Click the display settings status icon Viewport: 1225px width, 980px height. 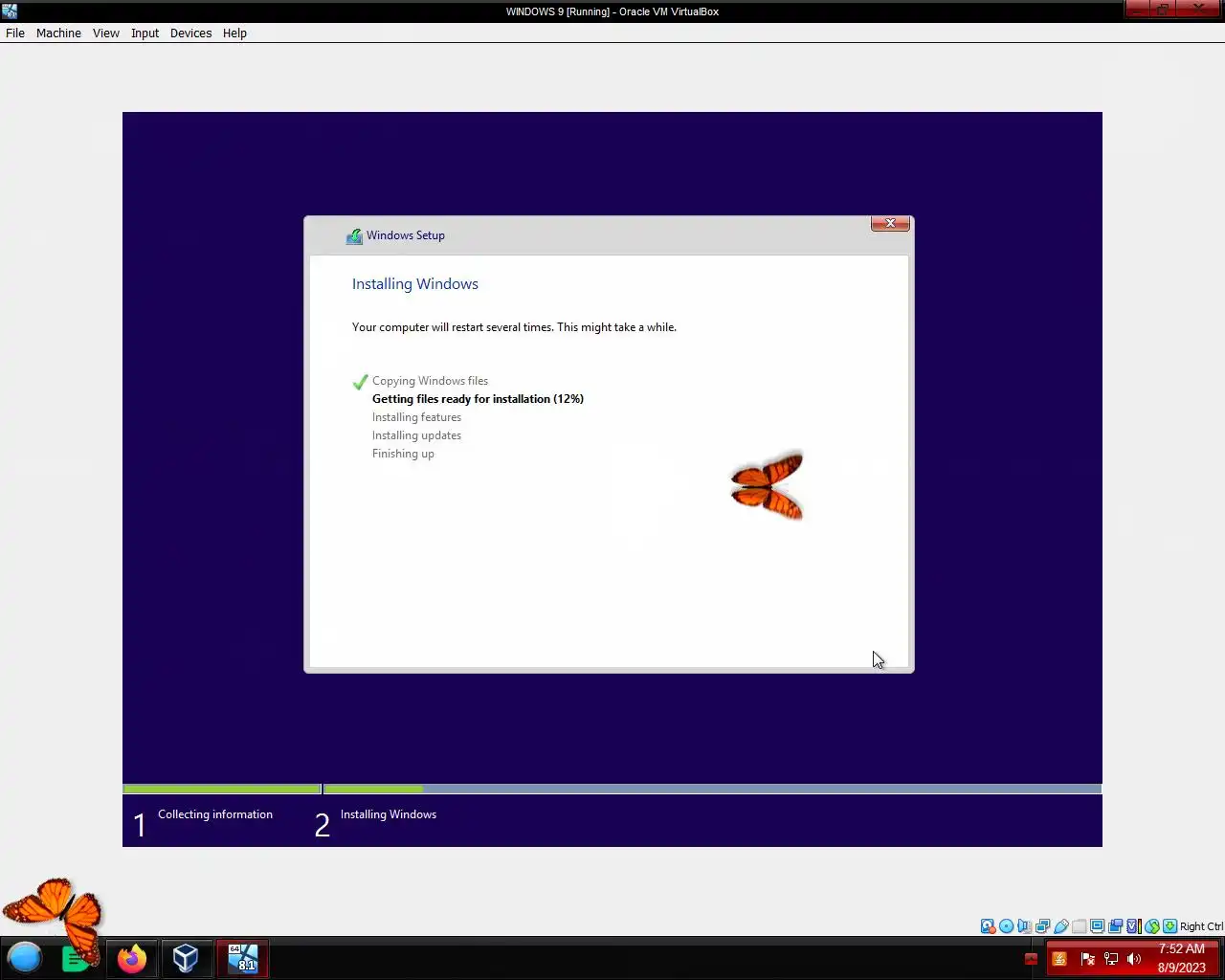[1097, 926]
